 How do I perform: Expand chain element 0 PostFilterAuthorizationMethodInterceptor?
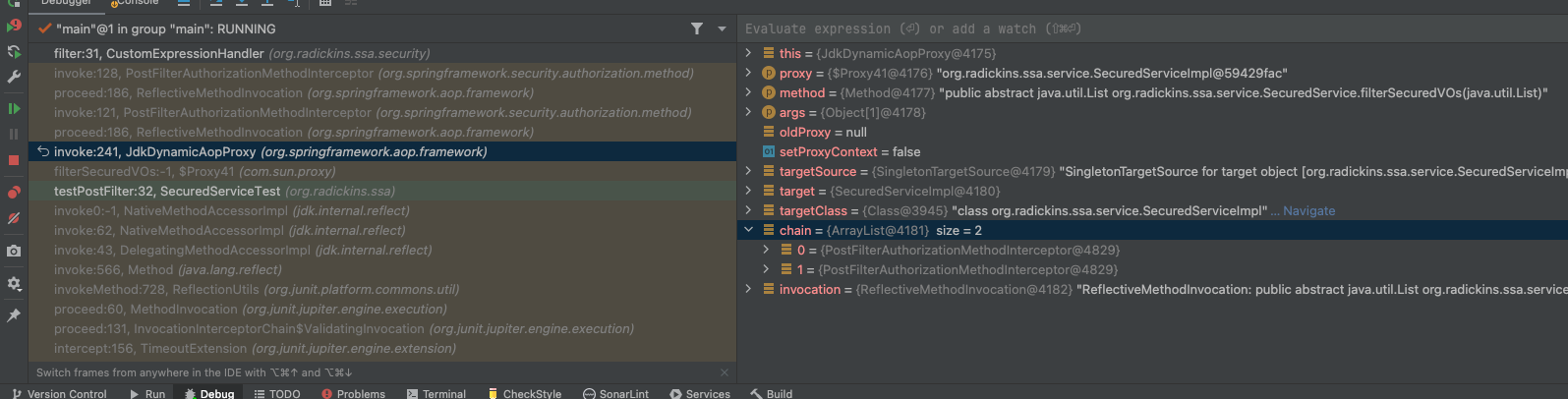[x=766, y=250]
